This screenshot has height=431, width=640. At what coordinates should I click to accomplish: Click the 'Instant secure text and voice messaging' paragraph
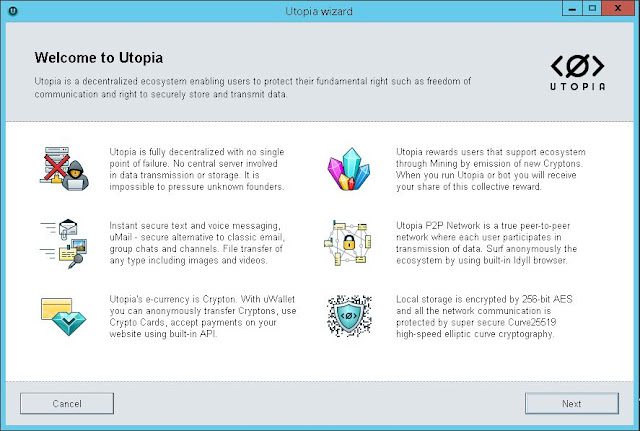pos(197,243)
